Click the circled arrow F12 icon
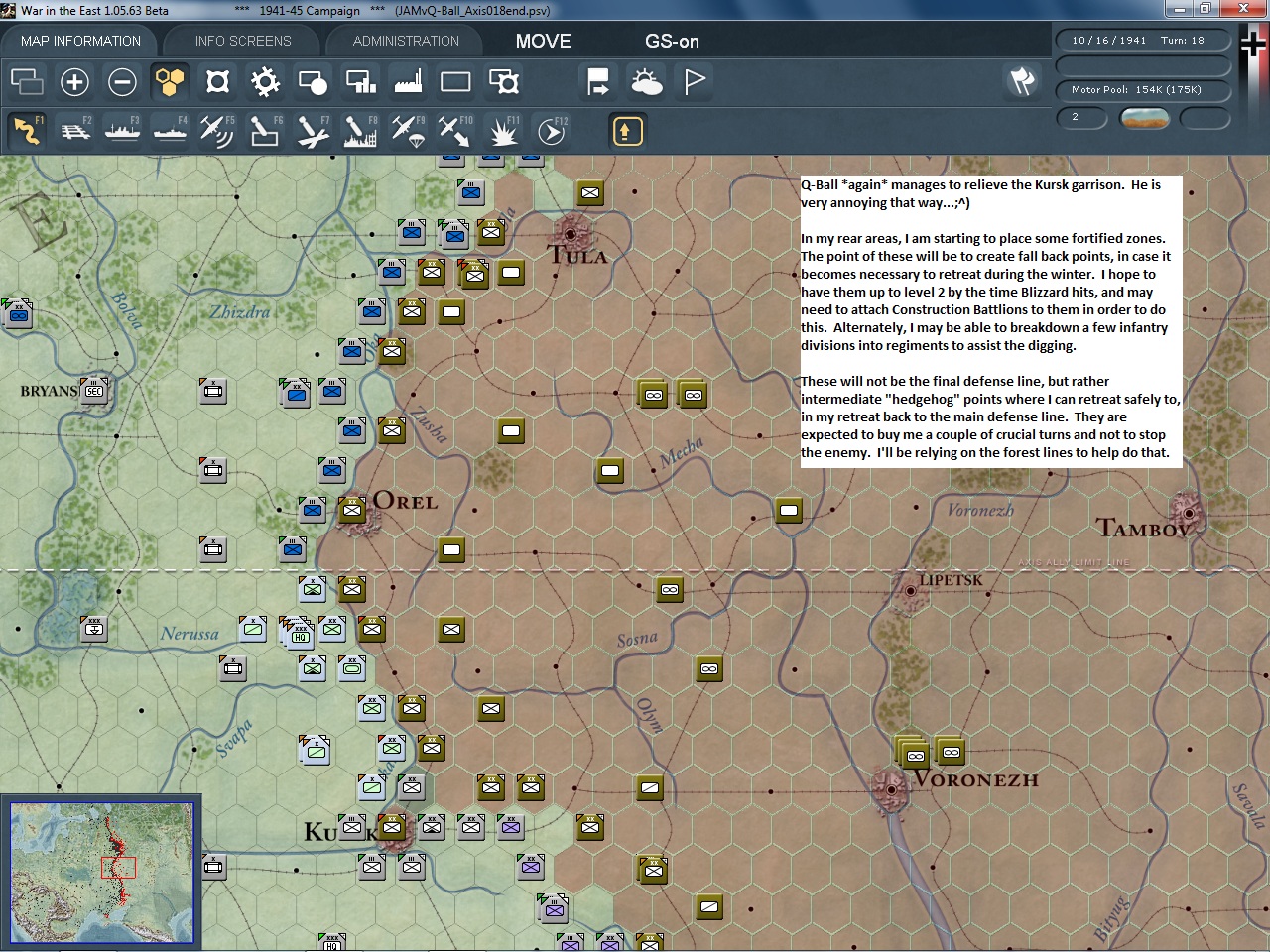Screen dimensions: 1270x952 [551, 131]
